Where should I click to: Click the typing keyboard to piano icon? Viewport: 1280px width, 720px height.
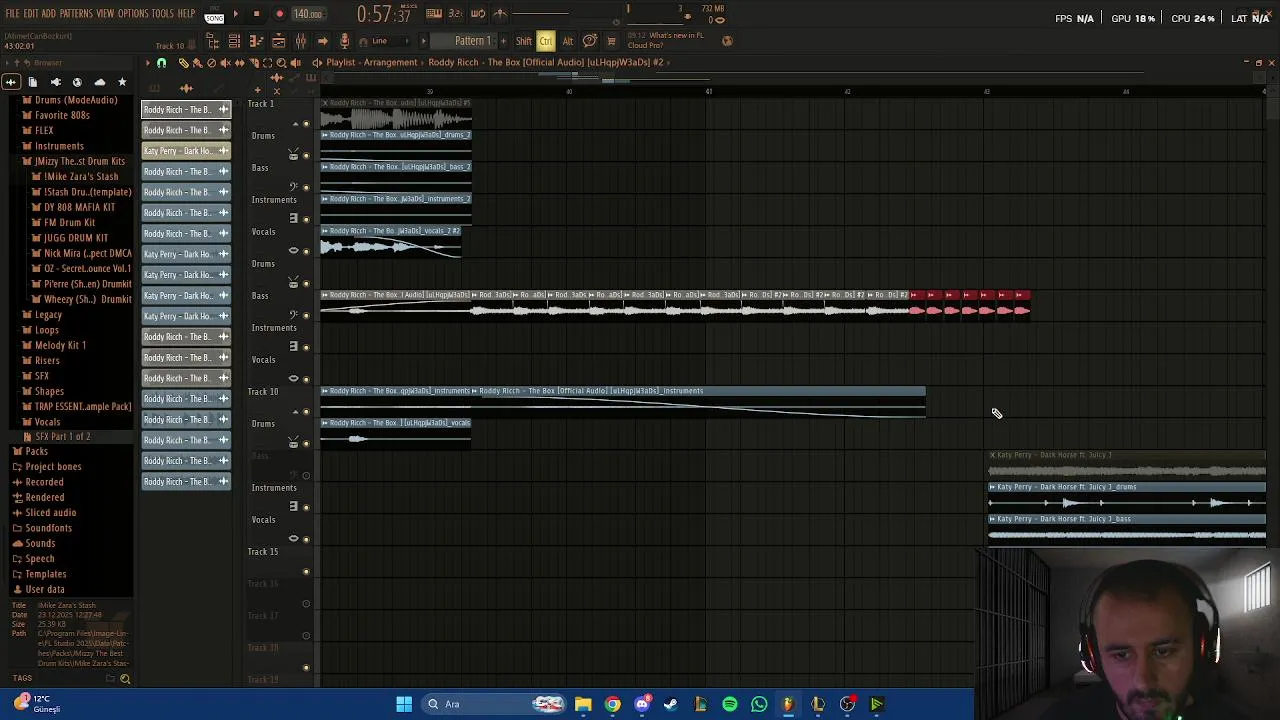(x=434, y=14)
